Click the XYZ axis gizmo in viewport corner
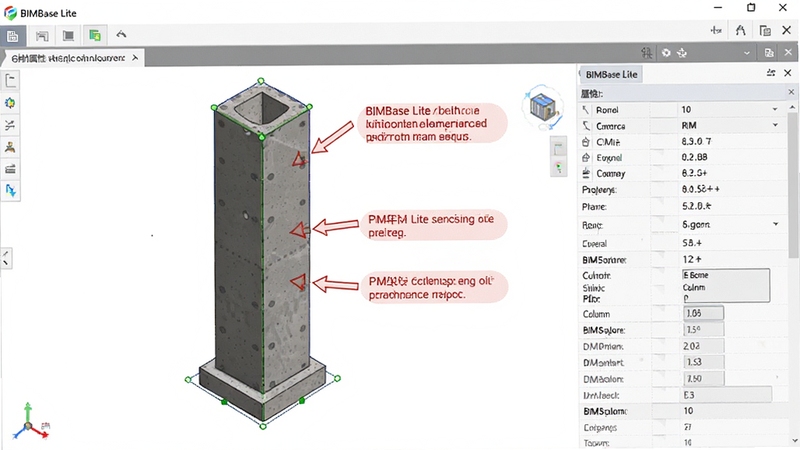This screenshot has width=800, height=450. tap(30, 422)
